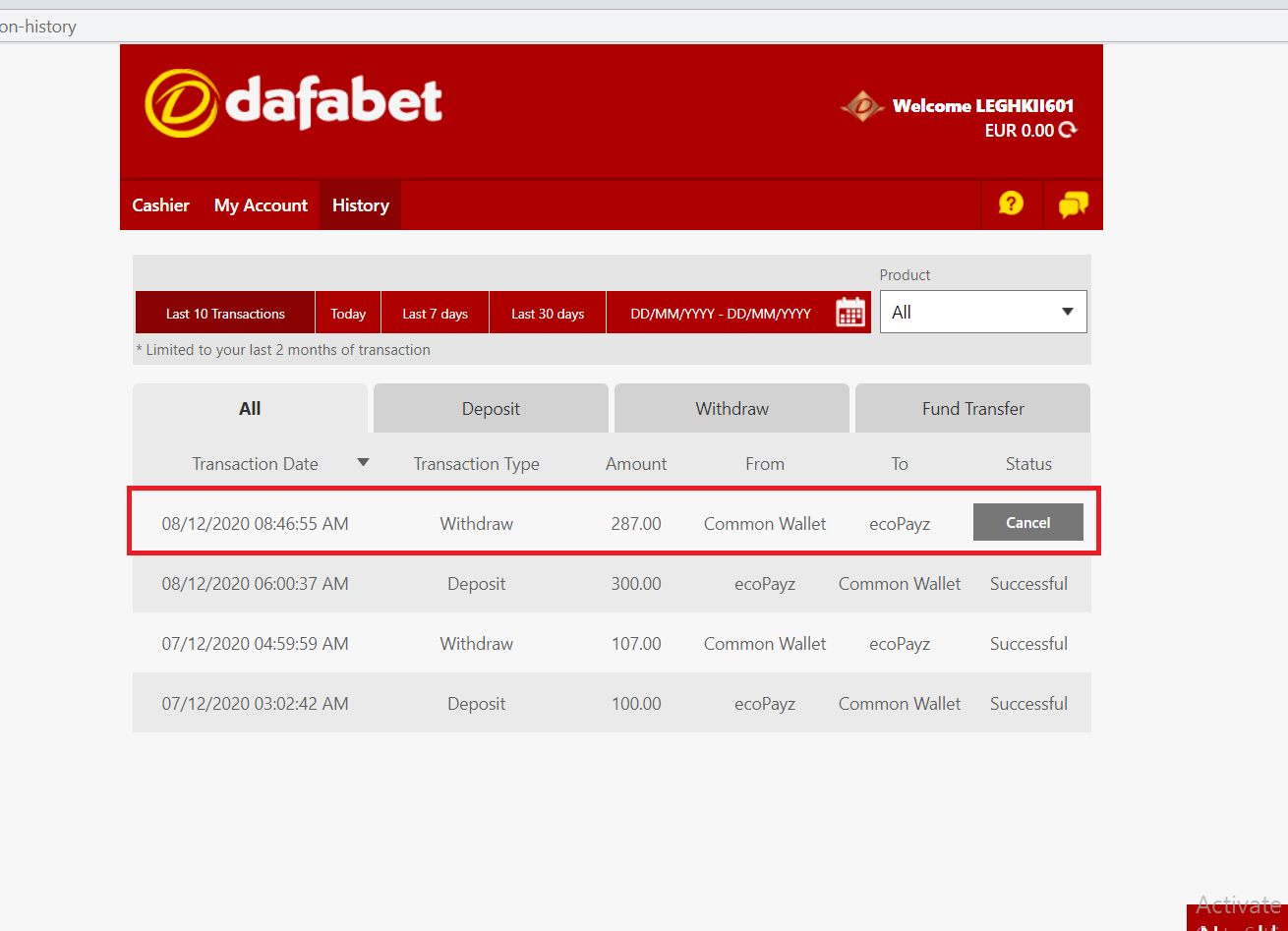Viewport: 1288px width, 931px height.
Task: Filter by Last 7 days
Action: [435, 313]
